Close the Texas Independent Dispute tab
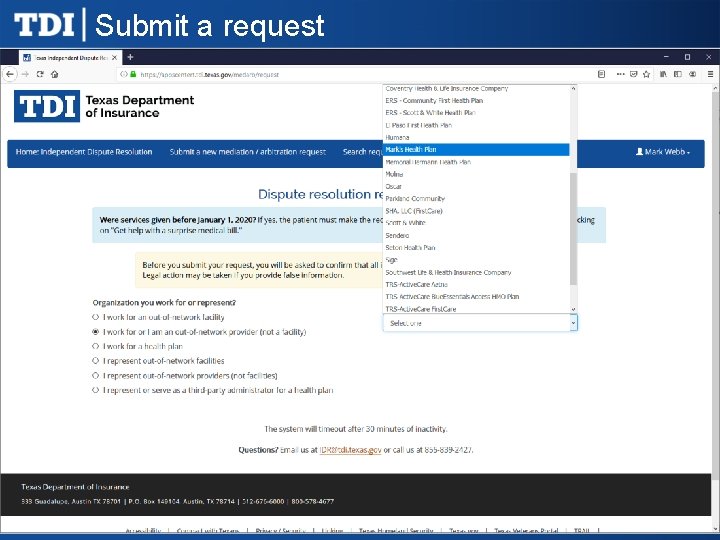This screenshot has width=720, height=540. coord(114,57)
